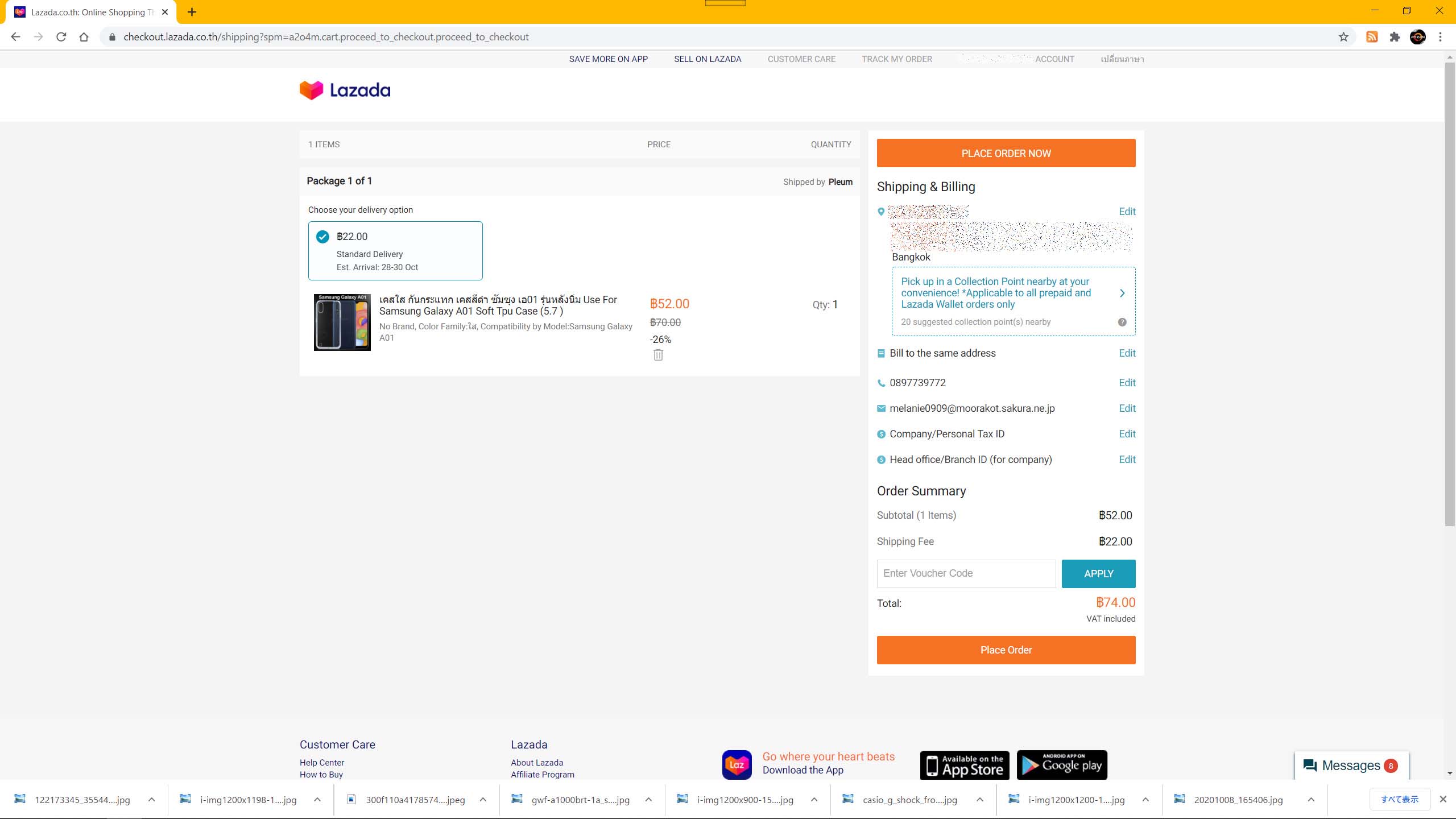Open Affiliate Program footer link
Screen dimensions: 1456x819
point(543,775)
